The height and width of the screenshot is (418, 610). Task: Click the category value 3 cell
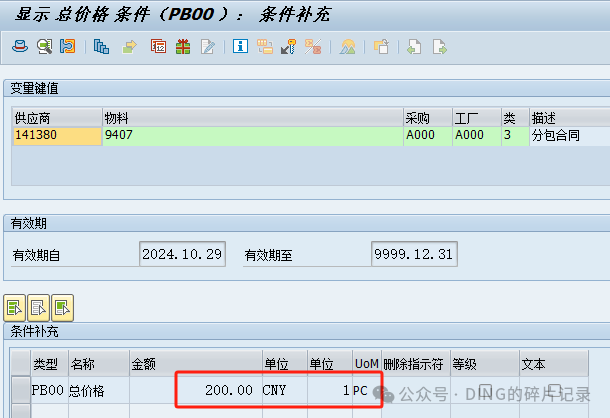(515, 136)
